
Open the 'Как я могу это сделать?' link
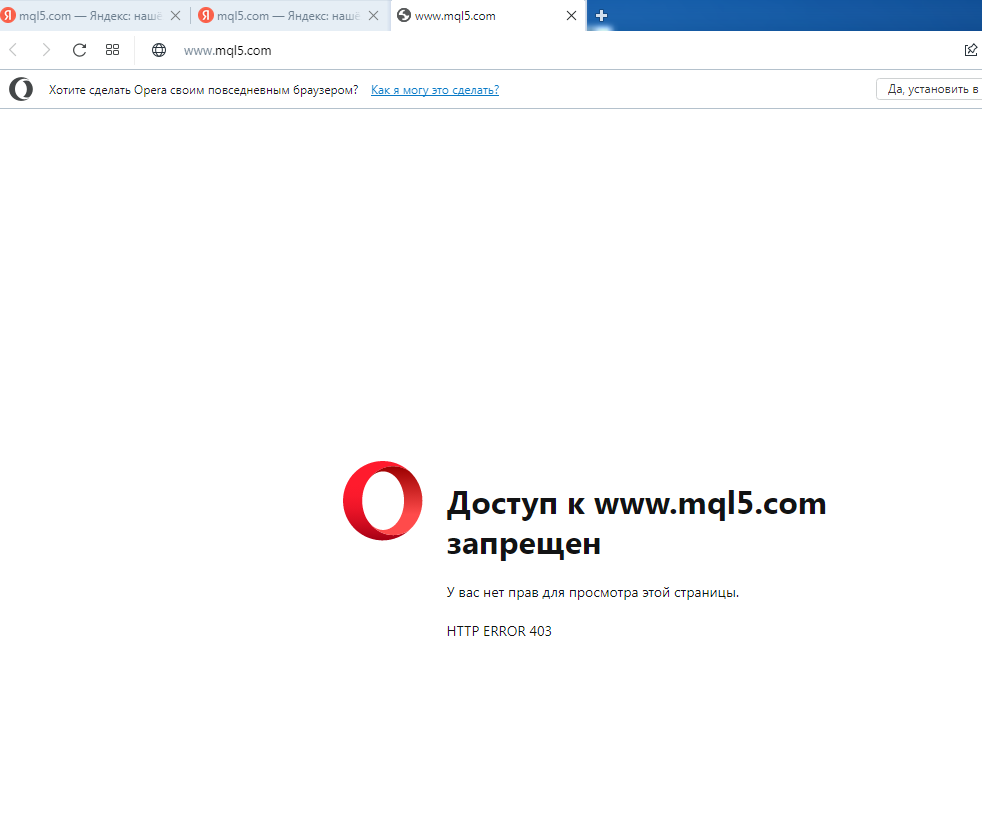click(435, 90)
